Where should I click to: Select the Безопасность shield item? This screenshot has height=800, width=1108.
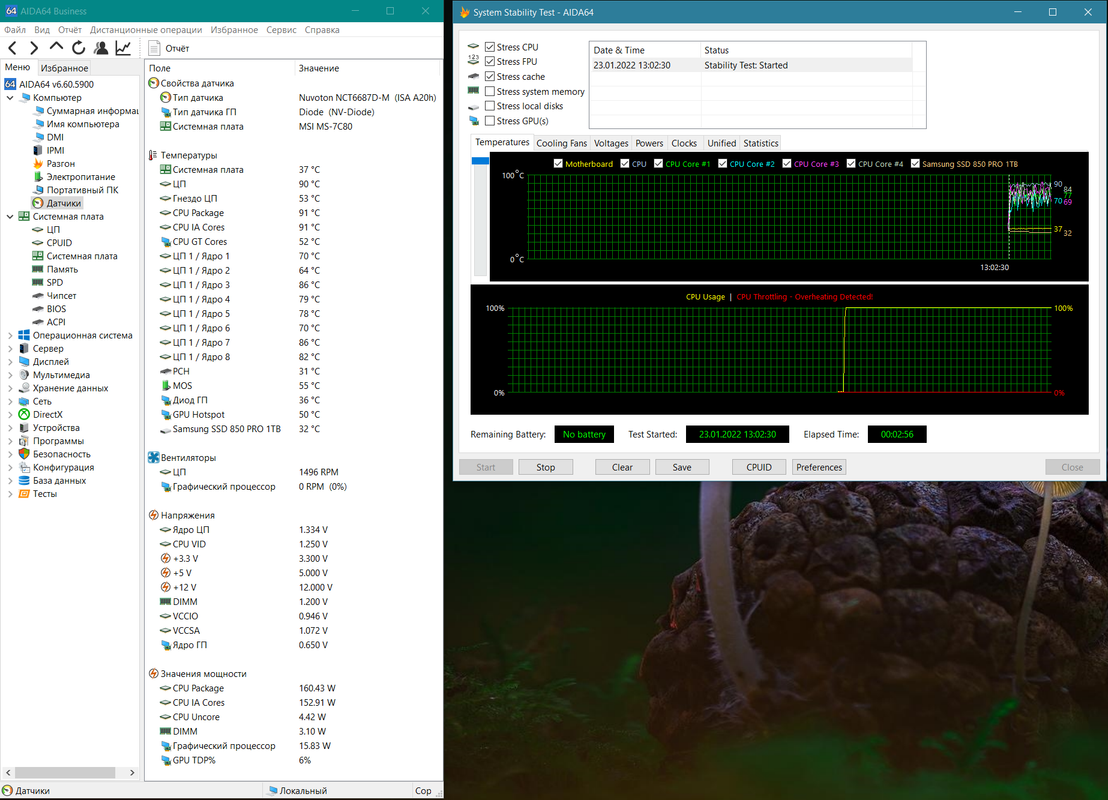click(54, 454)
